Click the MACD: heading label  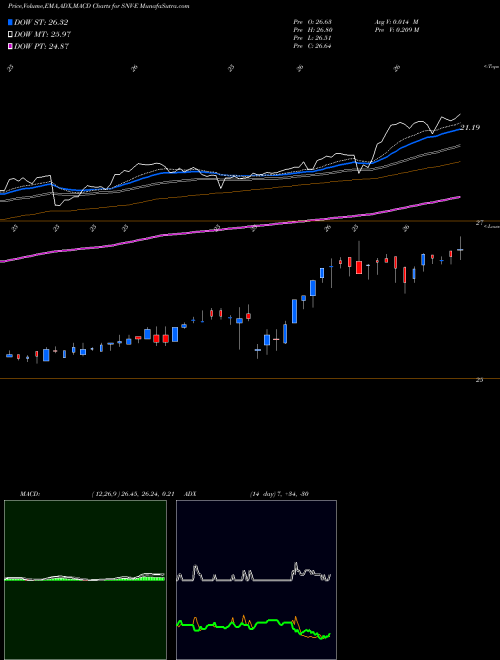click(x=30, y=494)
